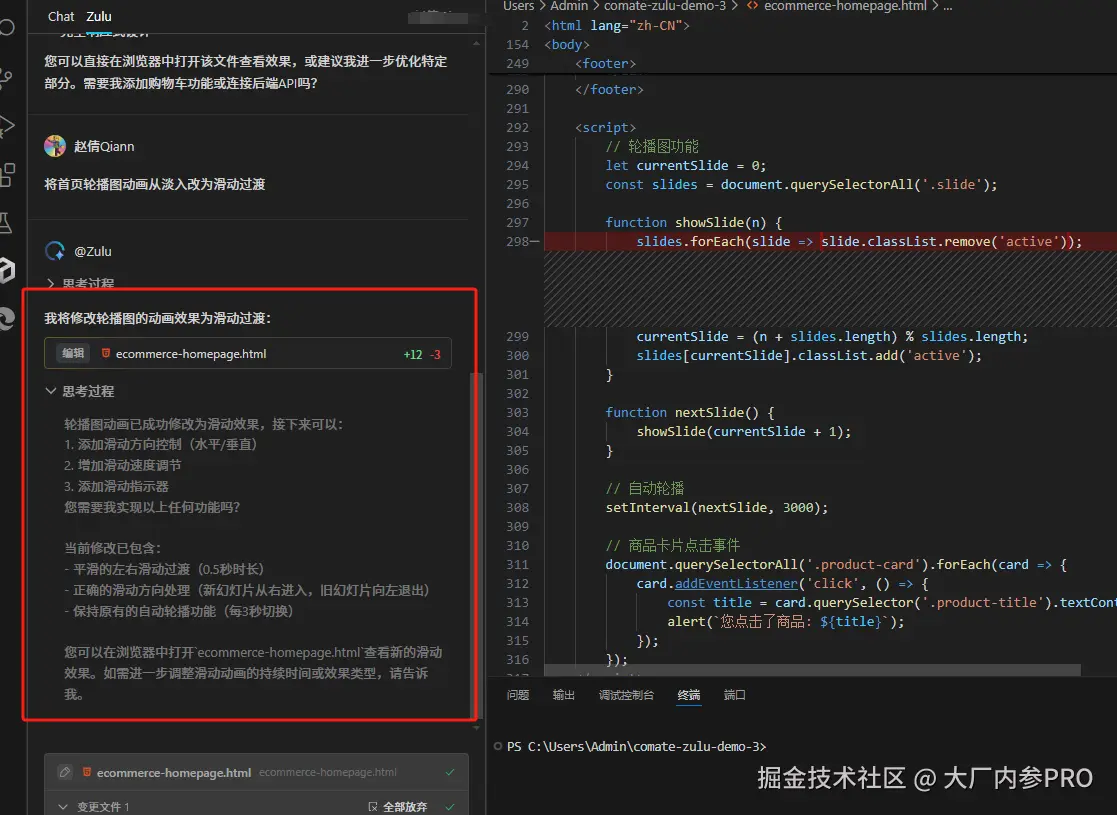1117x815 pixels.
Task: Click the </footer> closing tag line
Action: [609, 90]
